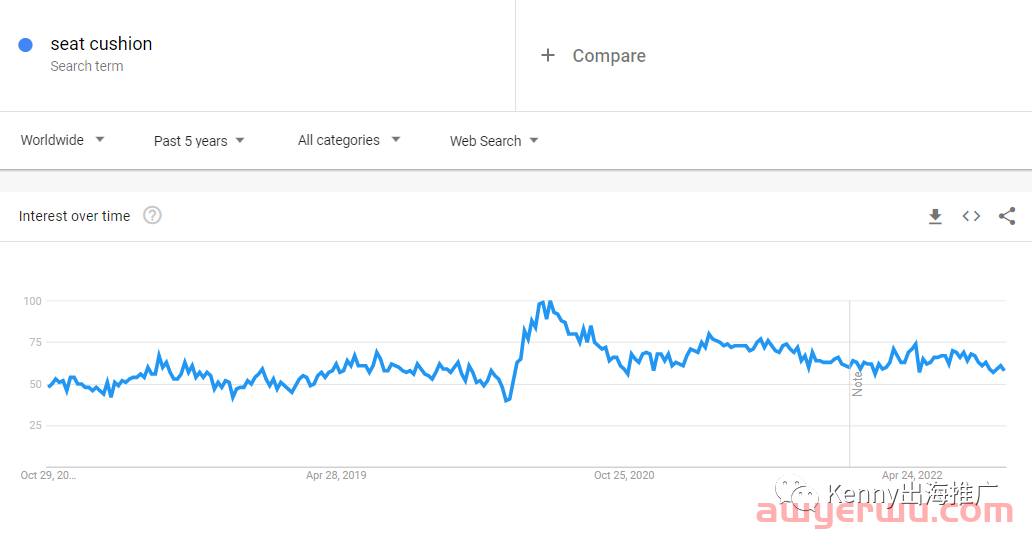This screenshot has height=542, width=1032.
Task: Click the plus icon beside Compare
Action: coord(548,55)
